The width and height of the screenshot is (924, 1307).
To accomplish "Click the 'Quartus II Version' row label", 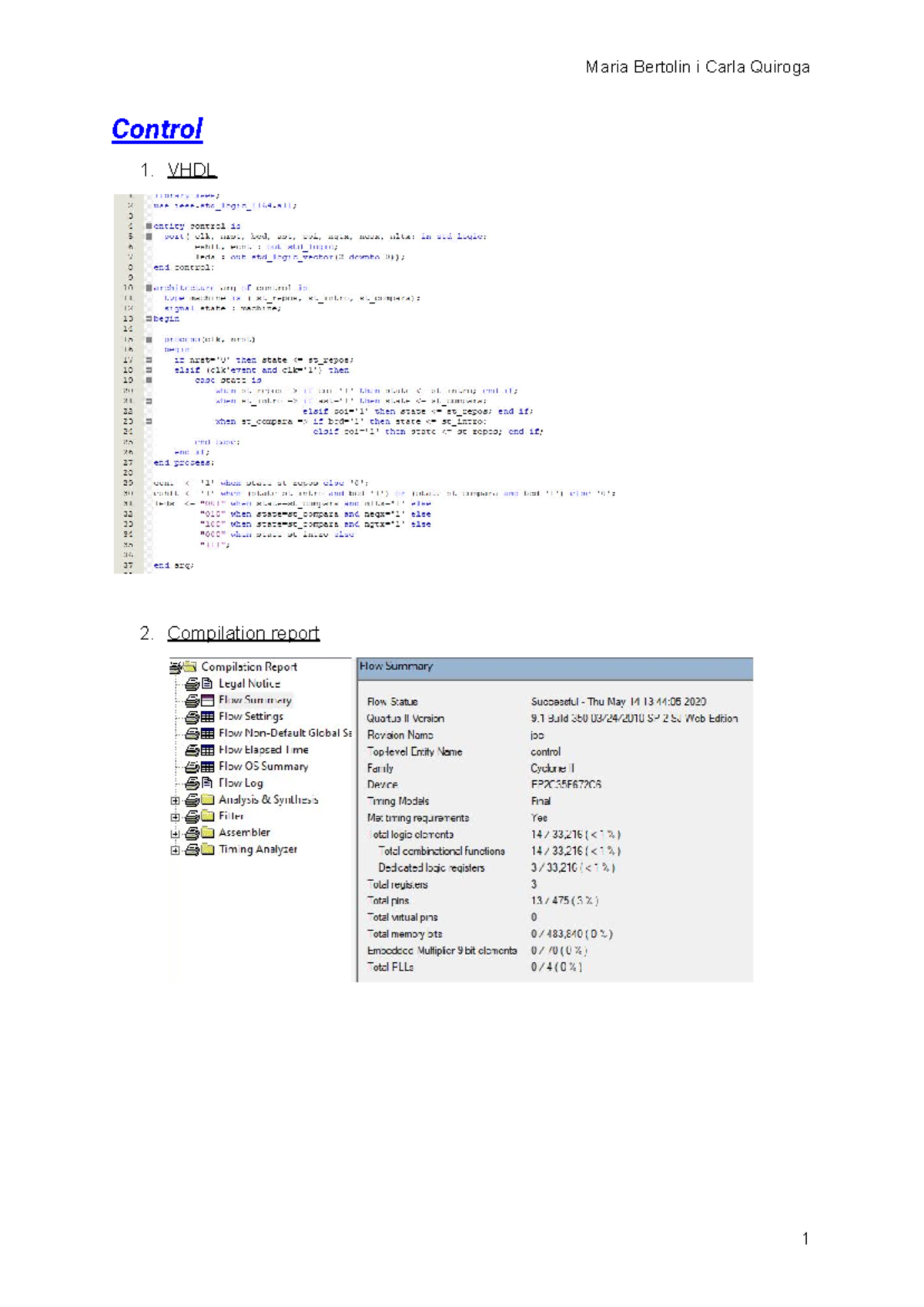I will click(x=406, y=719).
